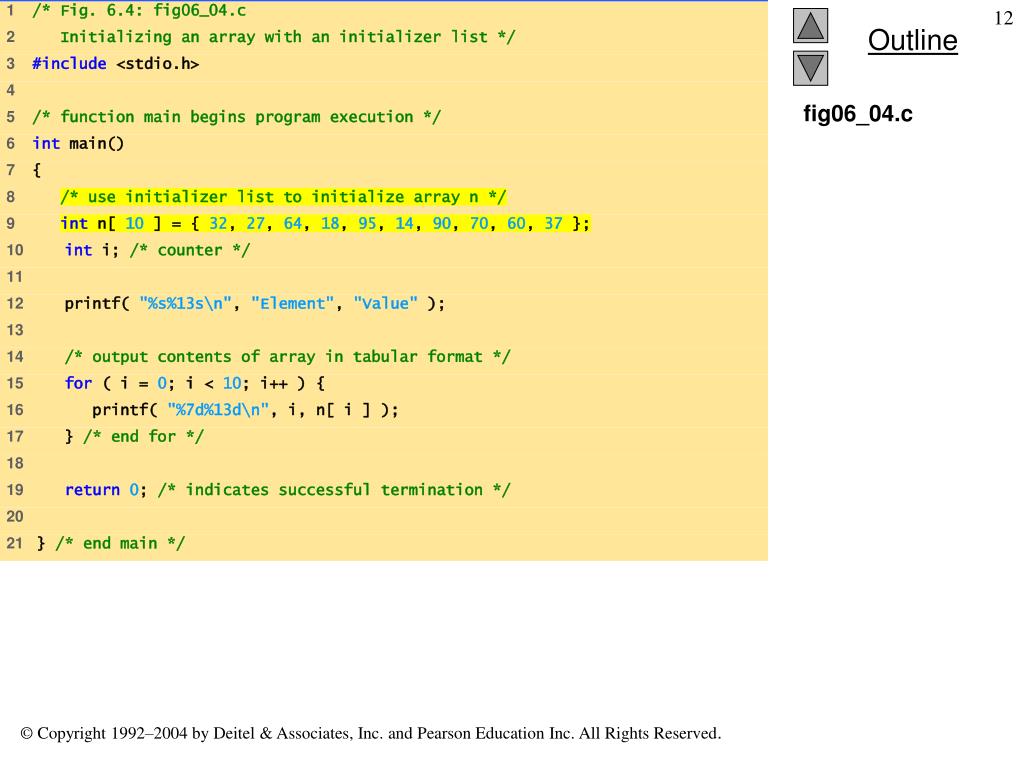Image resolution: width=1024 pixels, height=768 pixels.
Task: Click the end for comment
Action: tap(144, 436)
